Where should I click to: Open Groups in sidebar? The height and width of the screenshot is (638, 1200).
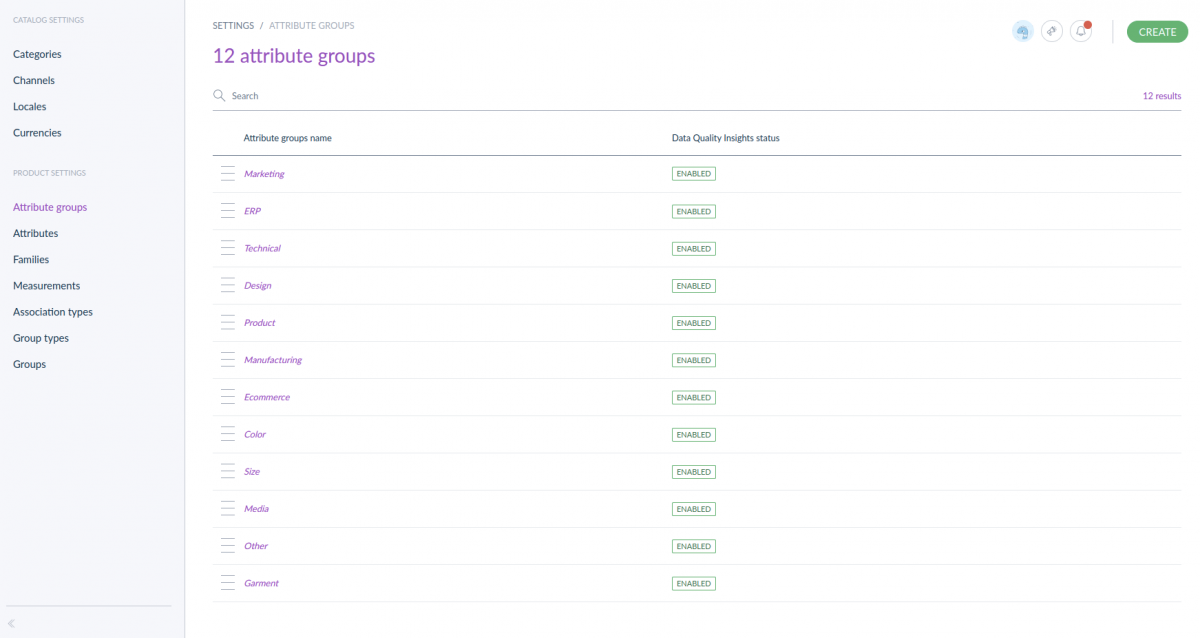(x=30, y=364)
